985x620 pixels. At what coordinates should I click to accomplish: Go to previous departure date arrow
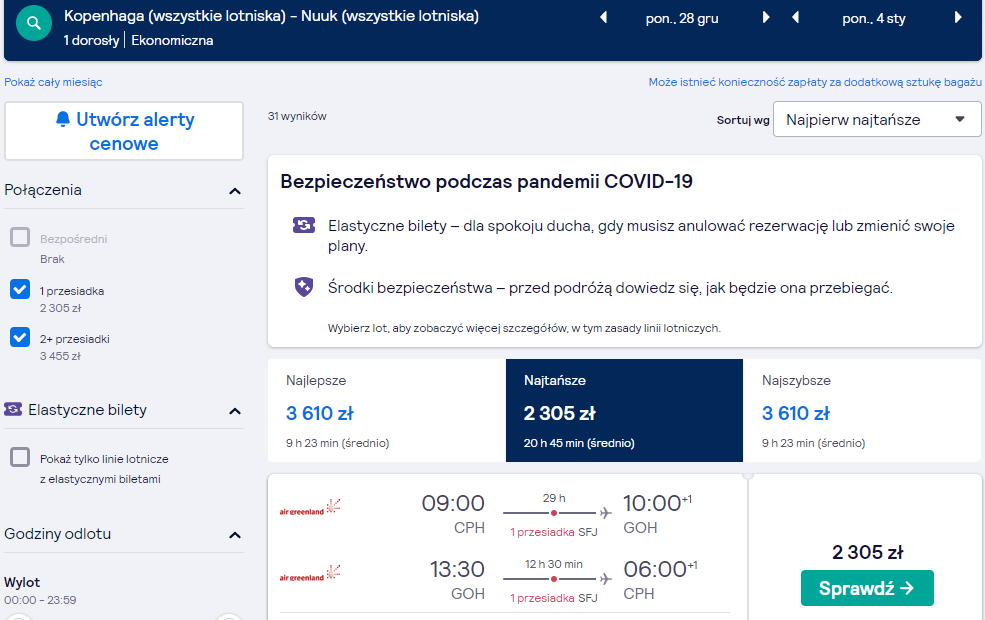[x=604, y=18]
